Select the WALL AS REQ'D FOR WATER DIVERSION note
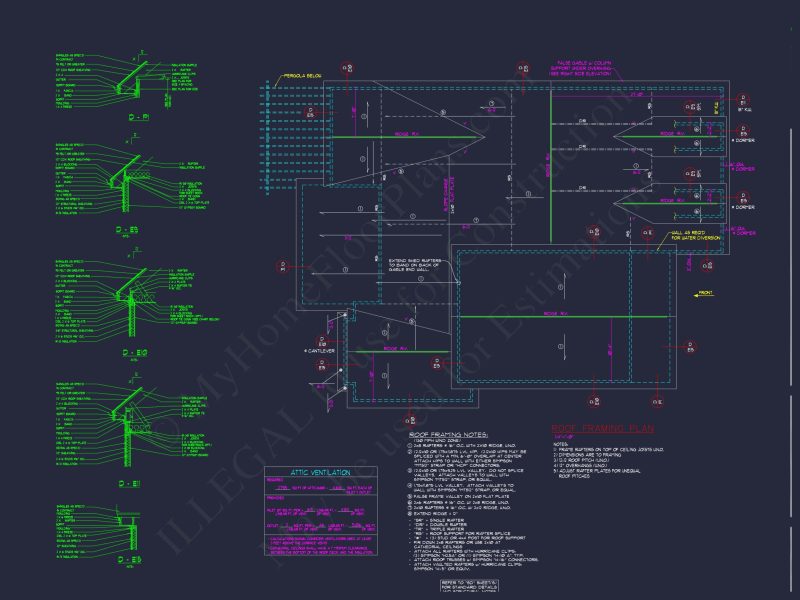This screenshot has height=600, width=800. 696,235
